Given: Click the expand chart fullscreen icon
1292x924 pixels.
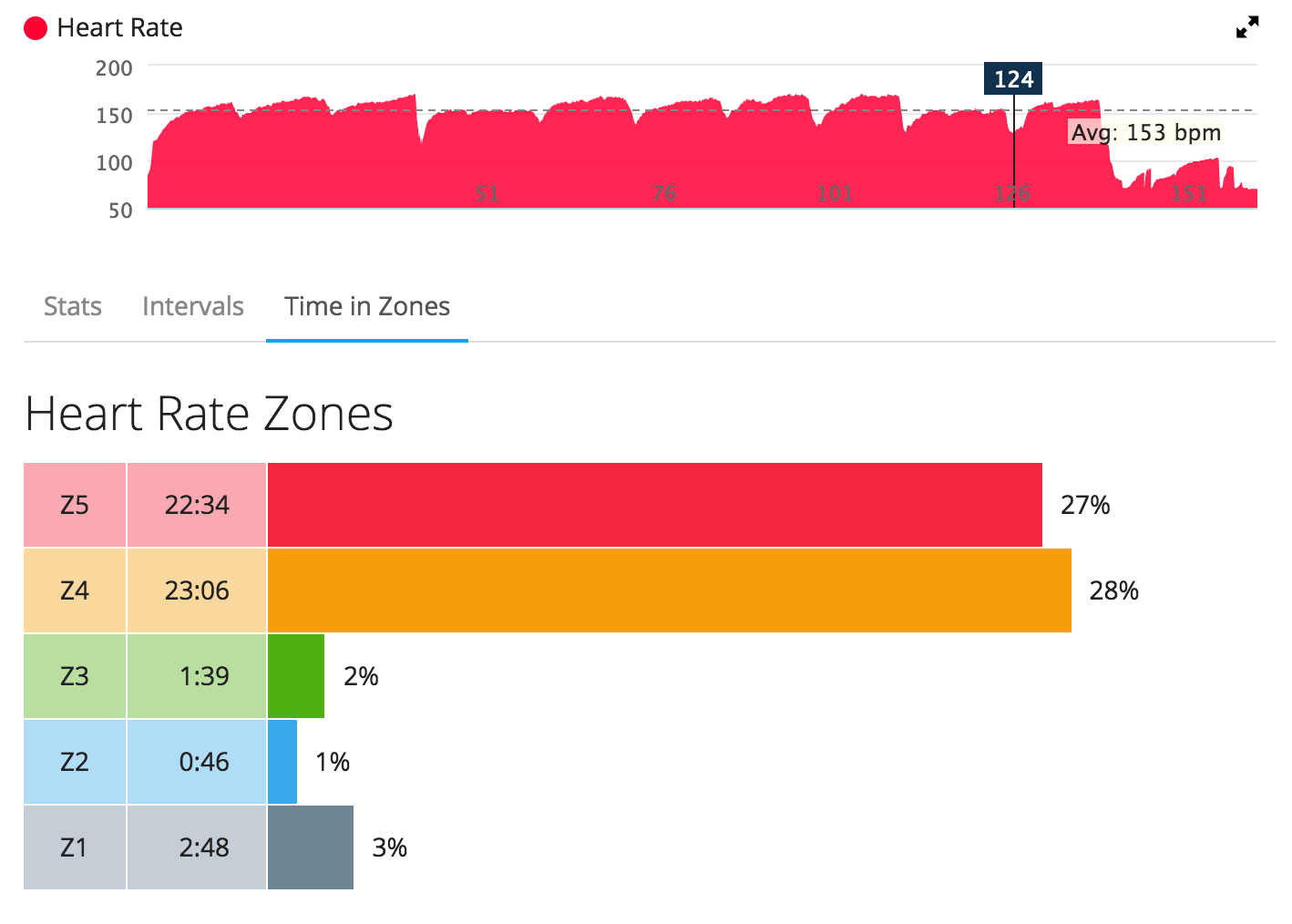Looking at the screenshot, I should tap(1246, 27).
